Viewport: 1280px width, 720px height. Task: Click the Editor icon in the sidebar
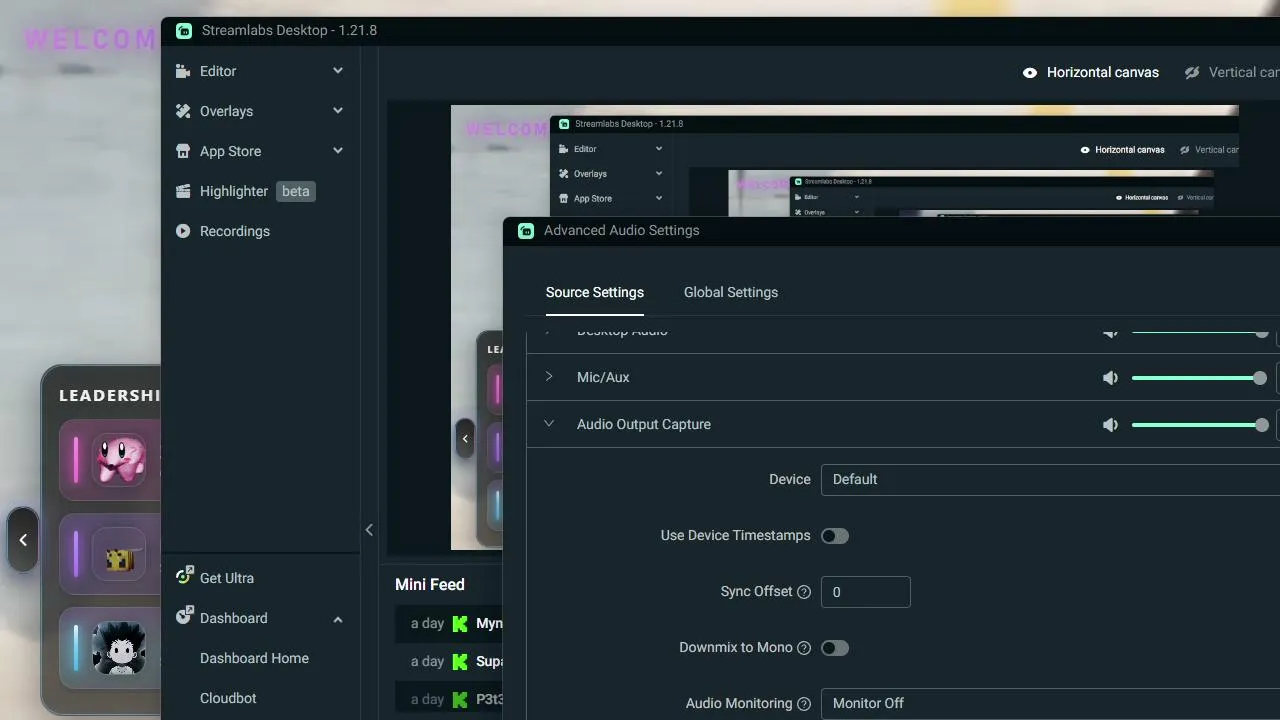[x=183, y=71]
